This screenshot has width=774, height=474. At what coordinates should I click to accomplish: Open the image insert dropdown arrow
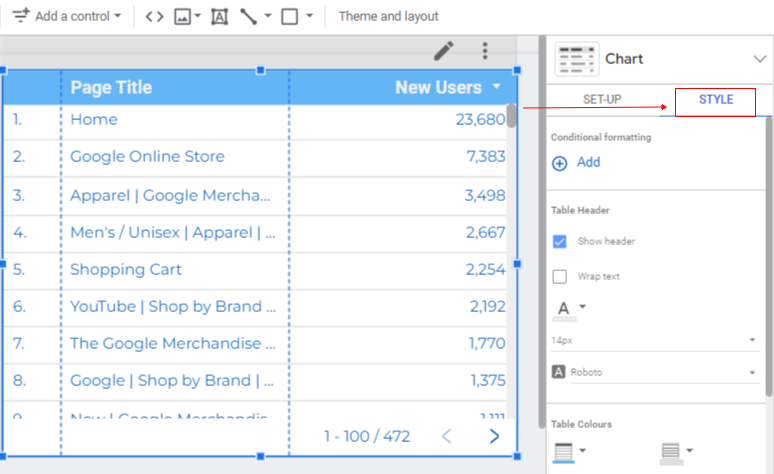click(197, 16)
